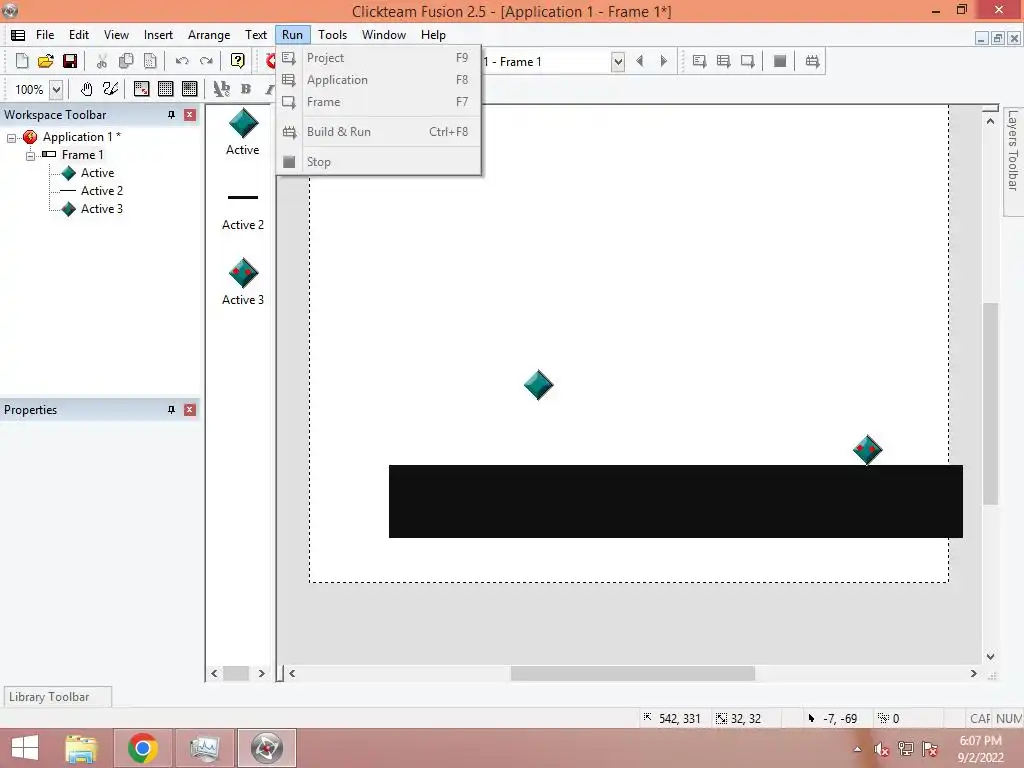Open the Arrange menu
Viewport: 1024px width, 768px height.
(209, 35)
